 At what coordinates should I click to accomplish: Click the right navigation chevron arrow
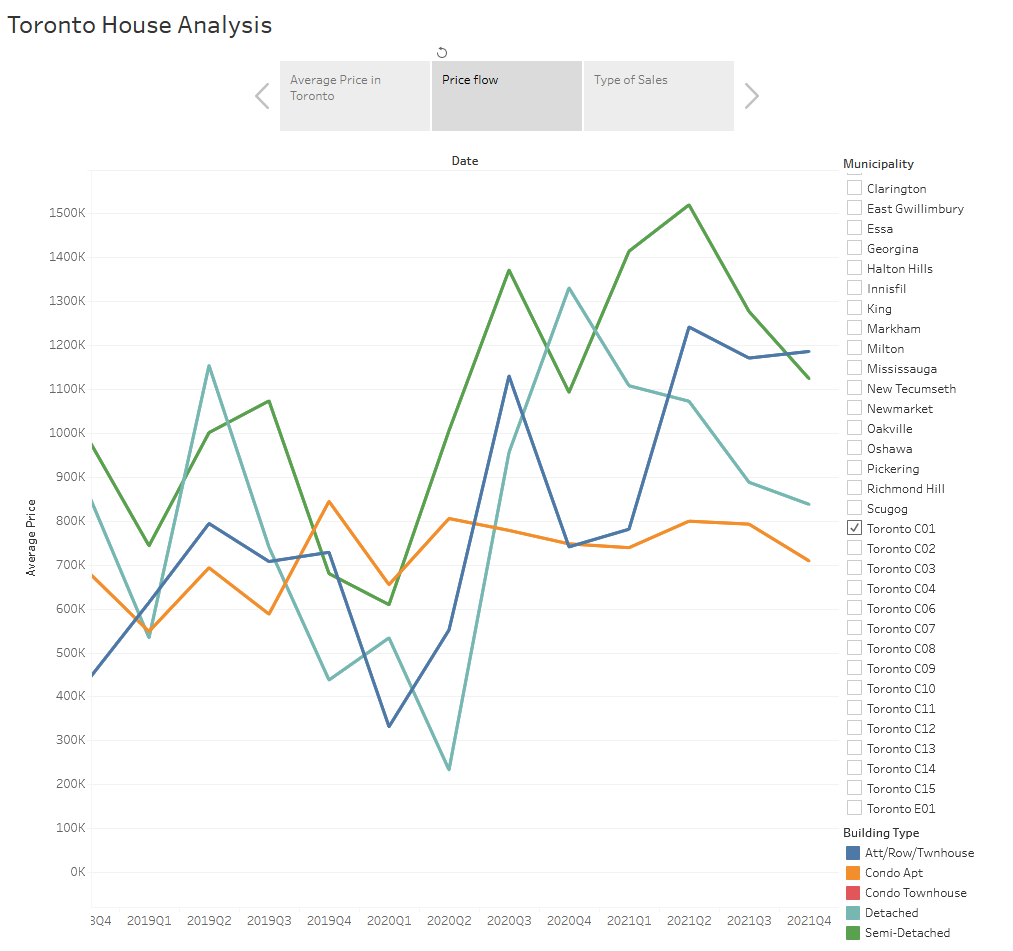pos(750,96)
